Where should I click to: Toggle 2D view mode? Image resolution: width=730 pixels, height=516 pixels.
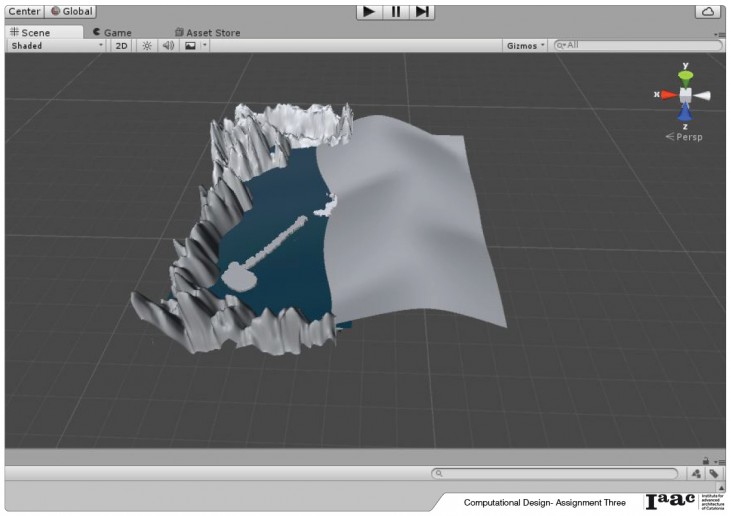[x=121, y=45]
